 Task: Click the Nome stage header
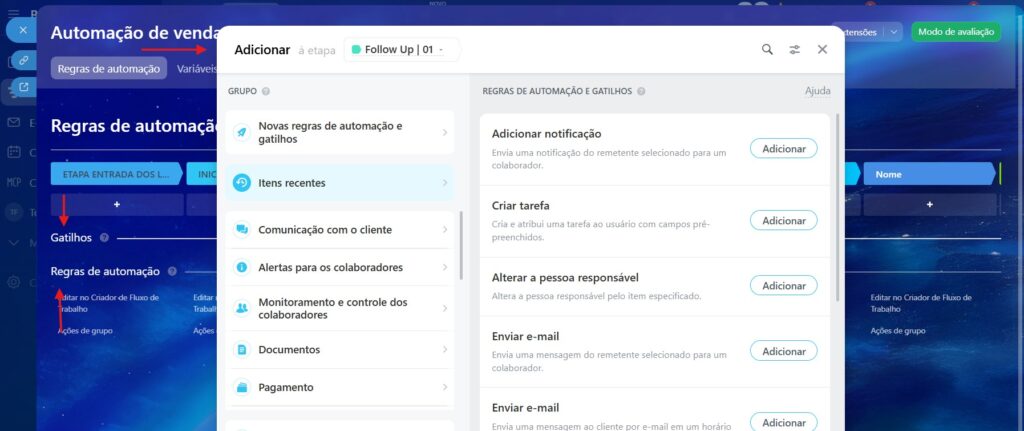point(930,174)
